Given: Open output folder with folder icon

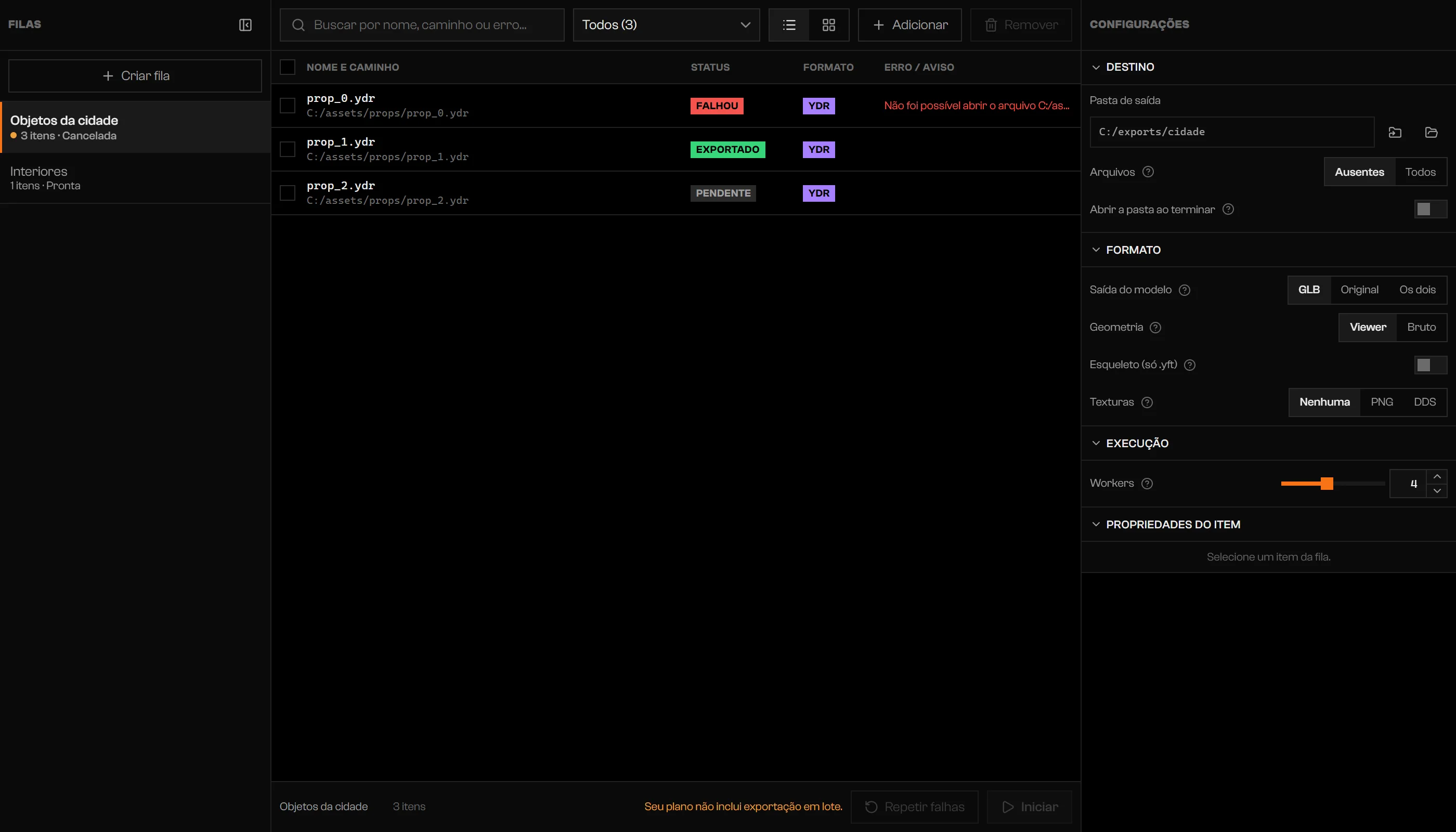Looking at the screenshot, I should pyautogui.click(x=1432, y=132).
